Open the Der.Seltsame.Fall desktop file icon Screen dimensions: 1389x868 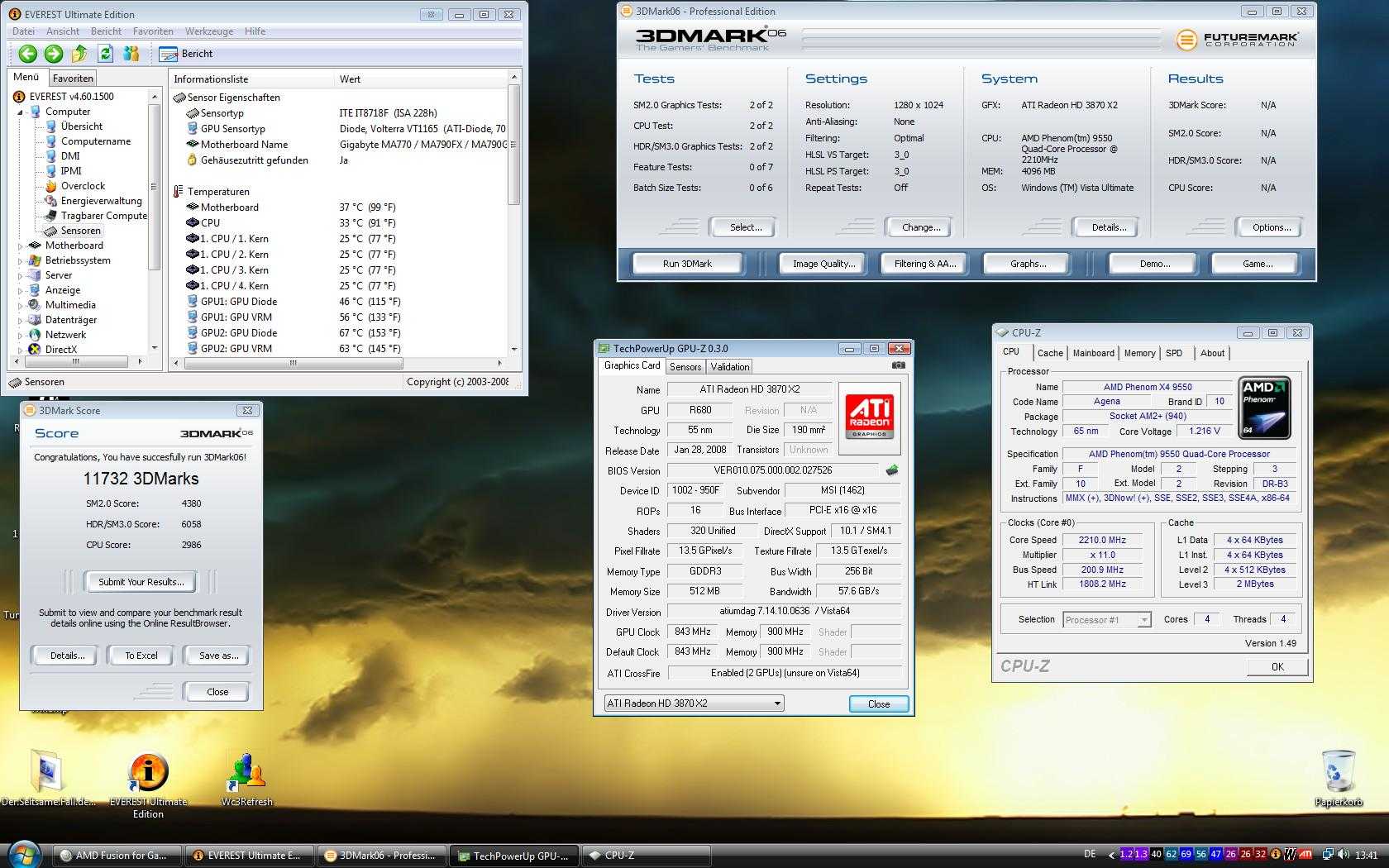click(x=48, y=778)
